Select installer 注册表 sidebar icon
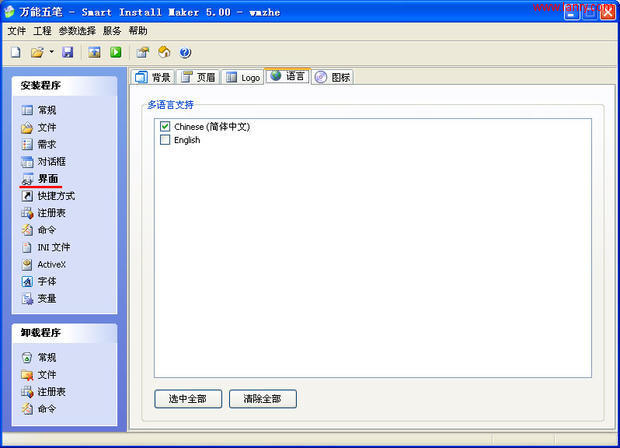Image resolution: width=620 pixels, height=448 pixels. click(x=27, y=213)
